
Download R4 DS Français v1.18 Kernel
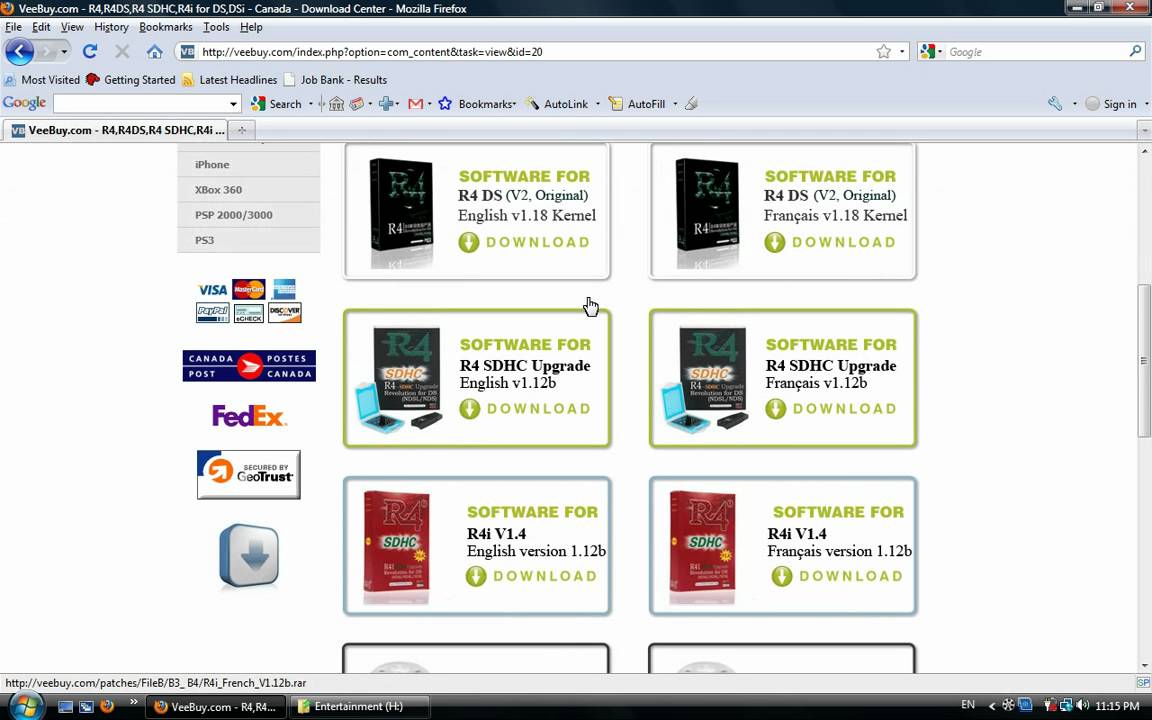pos(829,242)
